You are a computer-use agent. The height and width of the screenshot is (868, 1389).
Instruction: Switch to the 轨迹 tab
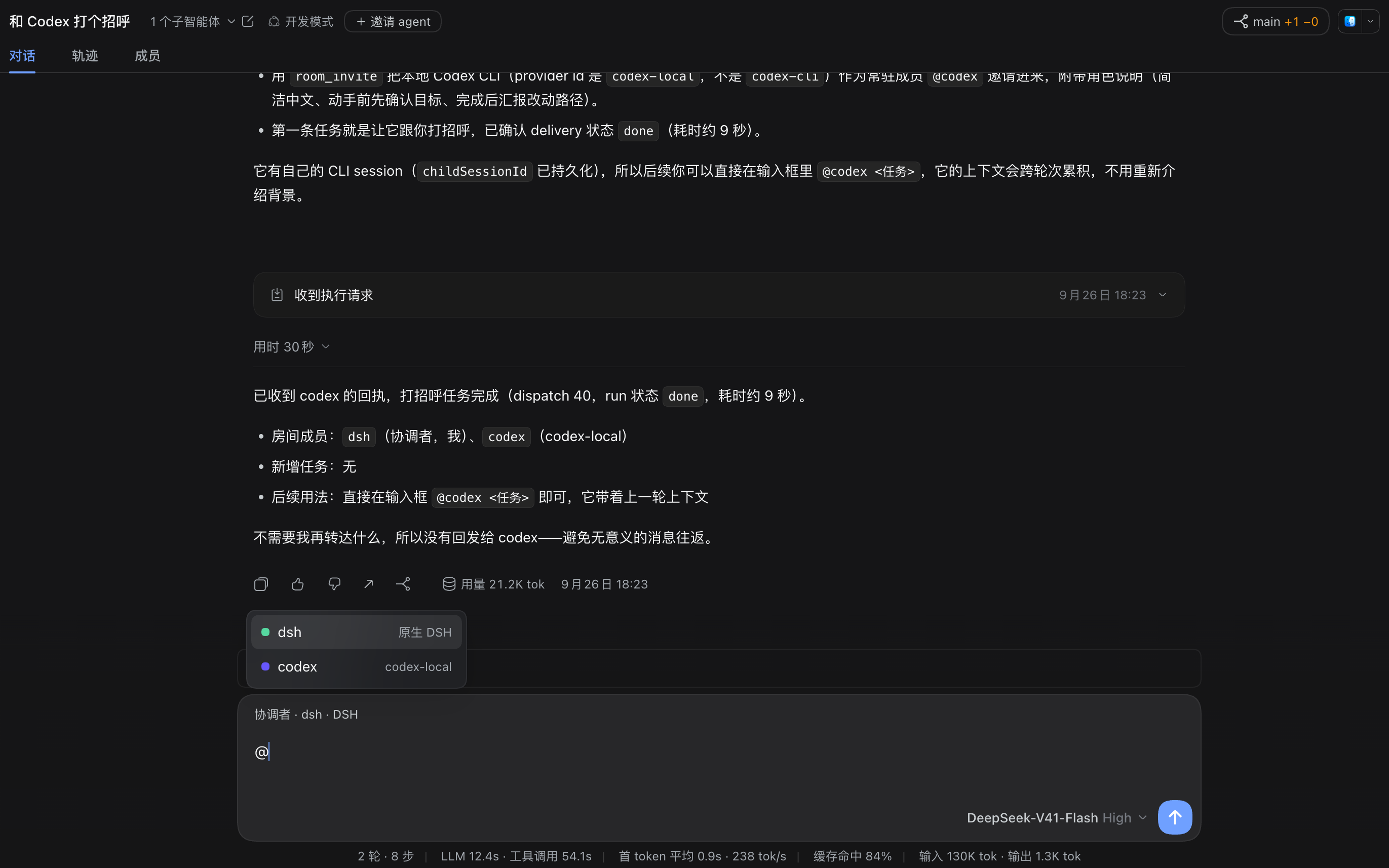85,56
